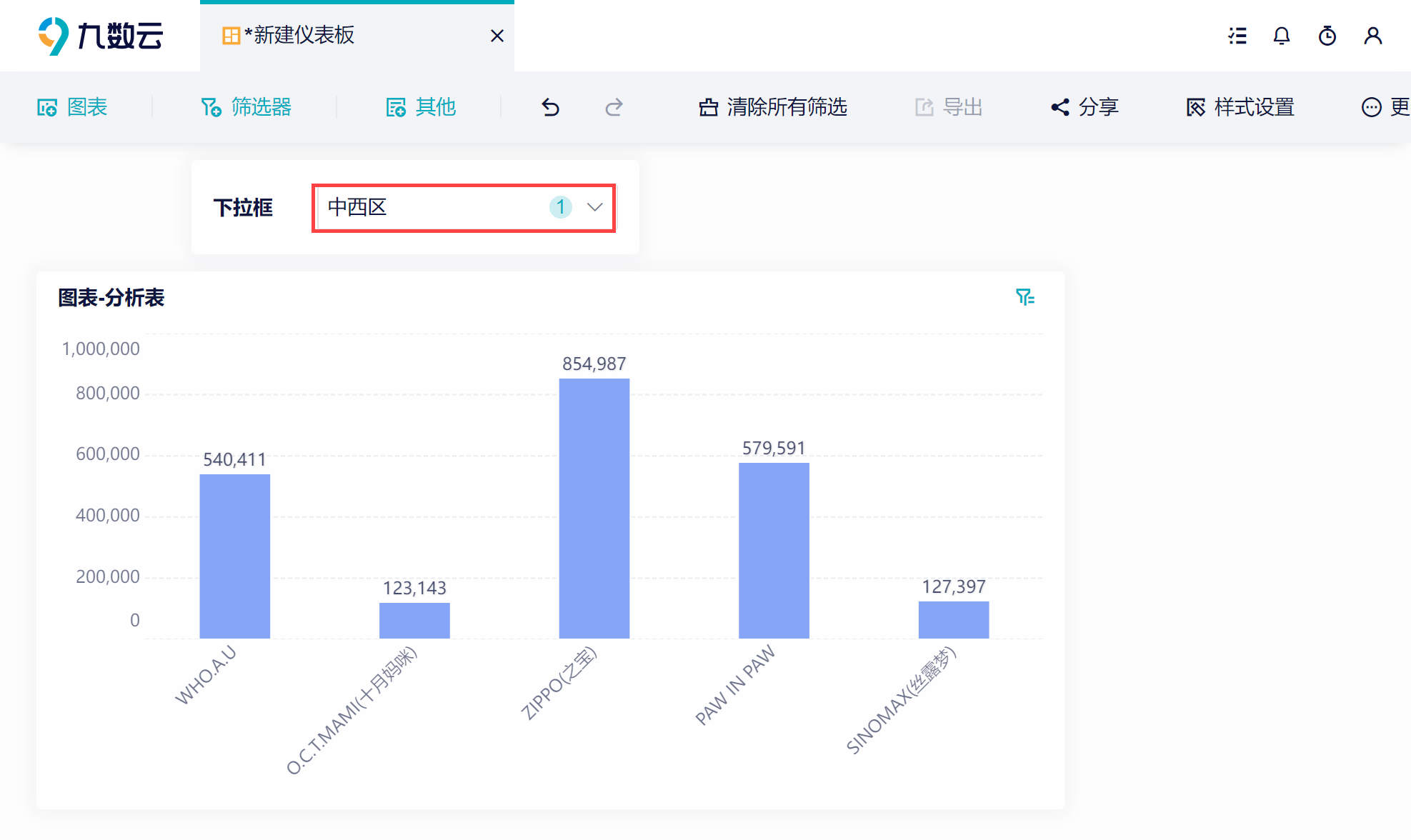Undo the last action

click(x=550, y=107)
